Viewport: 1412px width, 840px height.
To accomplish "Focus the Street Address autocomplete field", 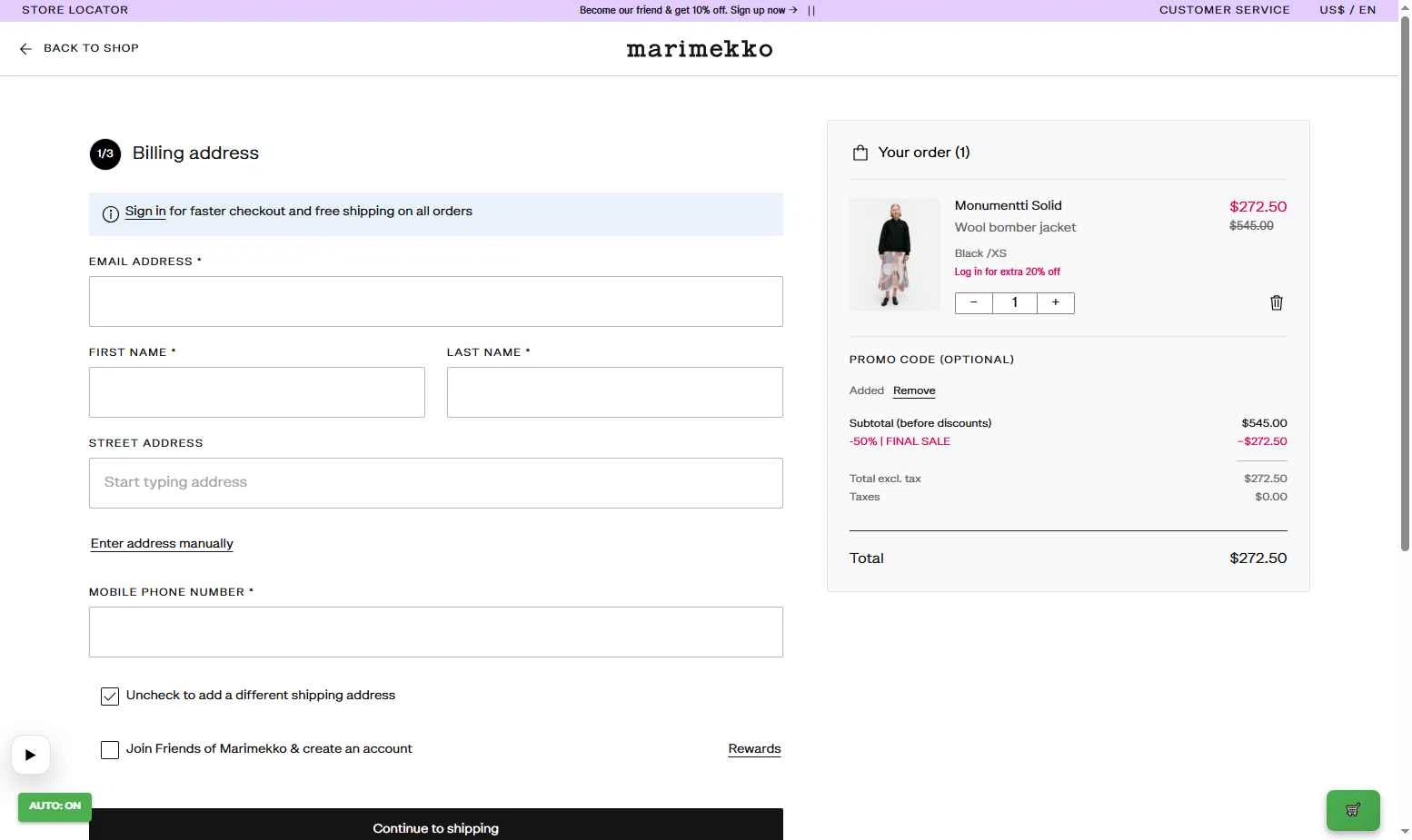I will (x=436, y=483).
